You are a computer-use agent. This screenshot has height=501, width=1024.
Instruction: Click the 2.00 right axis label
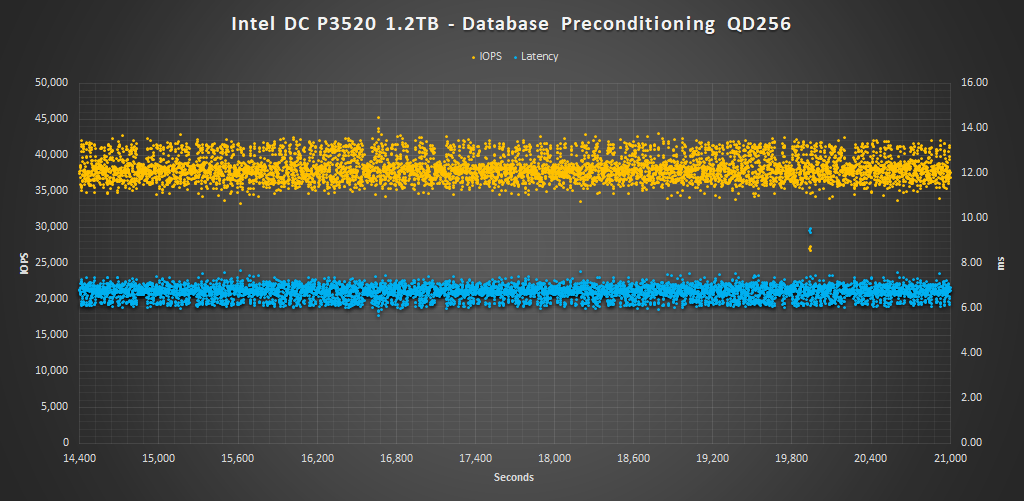click(x=972, y=397)
